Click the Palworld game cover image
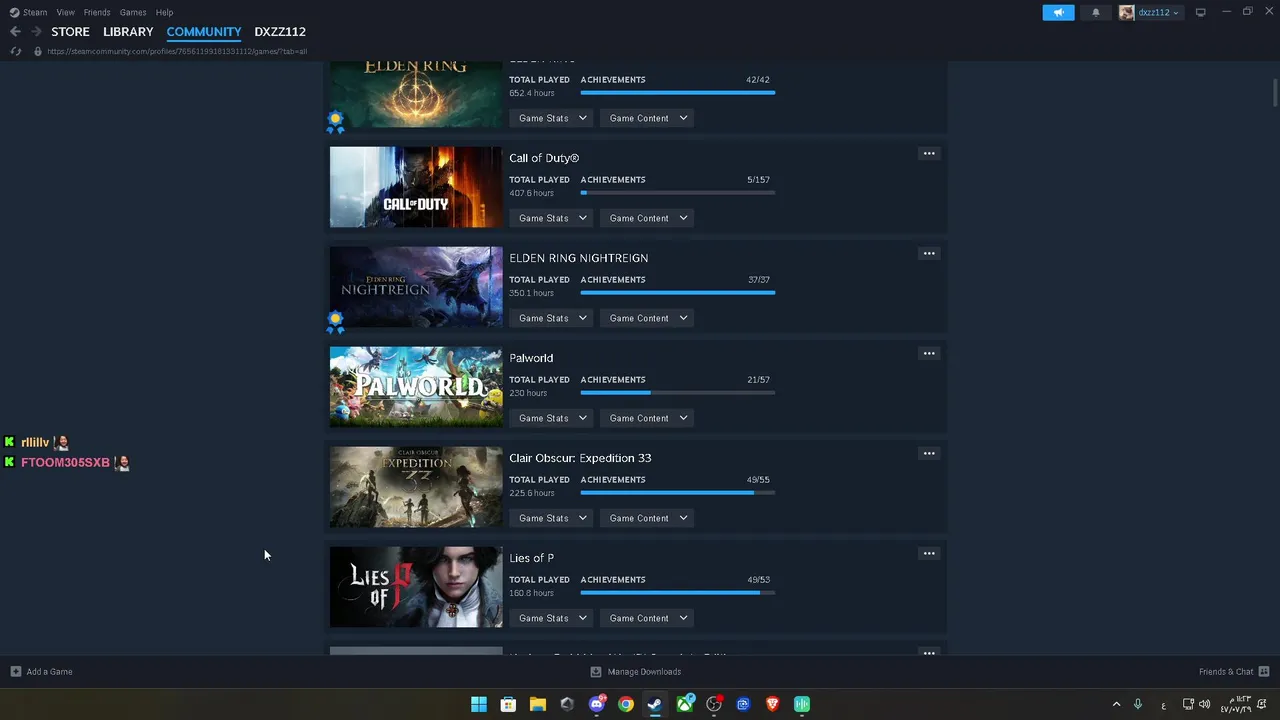 point(416,387)
